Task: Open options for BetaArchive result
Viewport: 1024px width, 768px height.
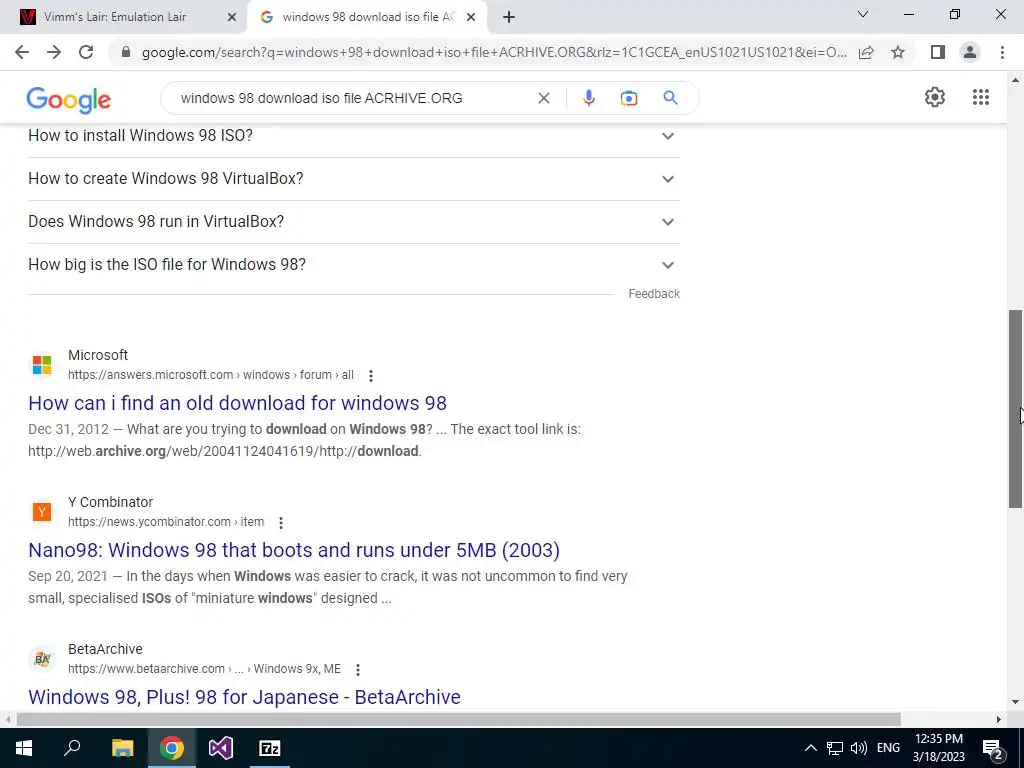Action: pyautogui.click(x=358, y=669)
